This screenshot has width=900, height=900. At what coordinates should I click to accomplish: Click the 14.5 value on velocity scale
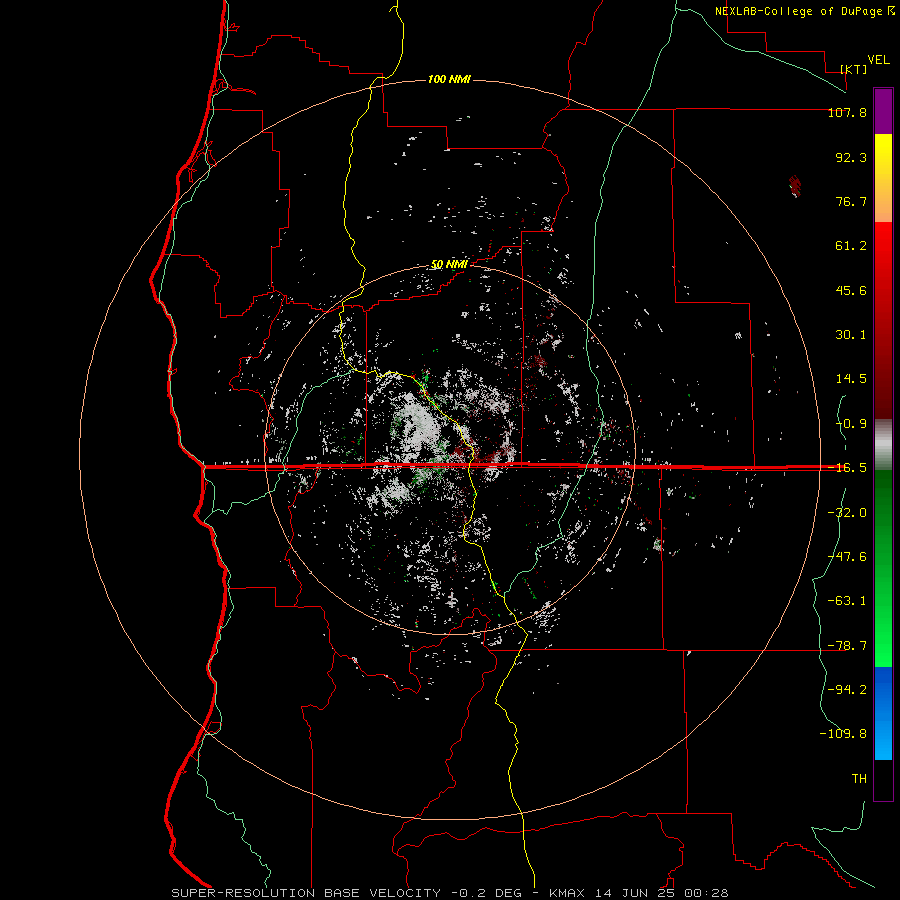tap(851, 379)
